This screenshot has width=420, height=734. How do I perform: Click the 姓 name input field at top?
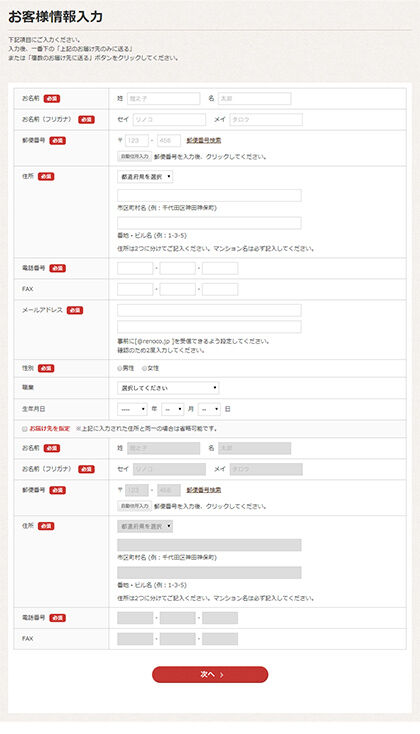pyautogui.click(x=163, y=99)
